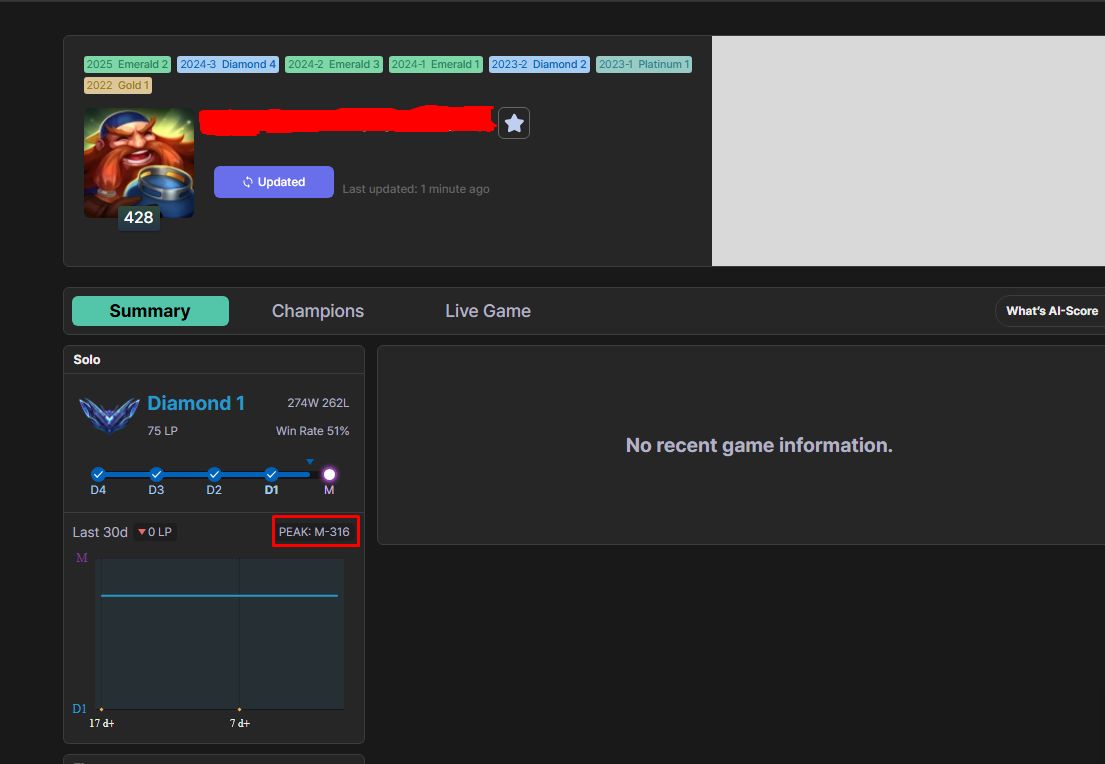Select the 2025 Emerald 2 season tag
Image resolution: width=1105 pixels, height=764 pixels.
(x=127, y=64)
